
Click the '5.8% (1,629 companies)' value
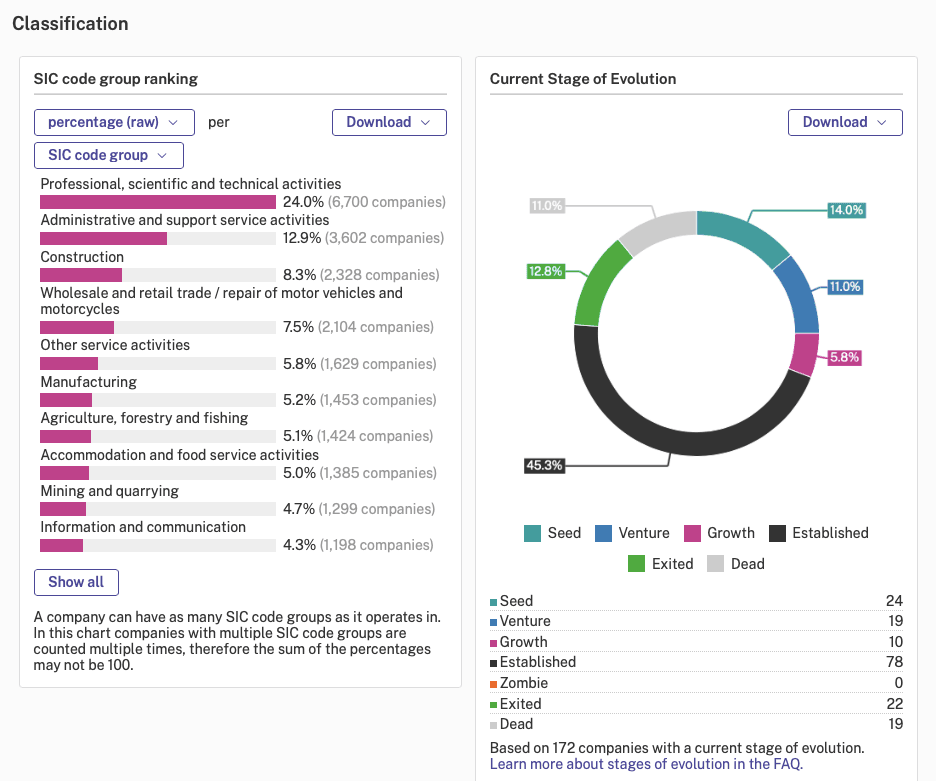(359, 364)
